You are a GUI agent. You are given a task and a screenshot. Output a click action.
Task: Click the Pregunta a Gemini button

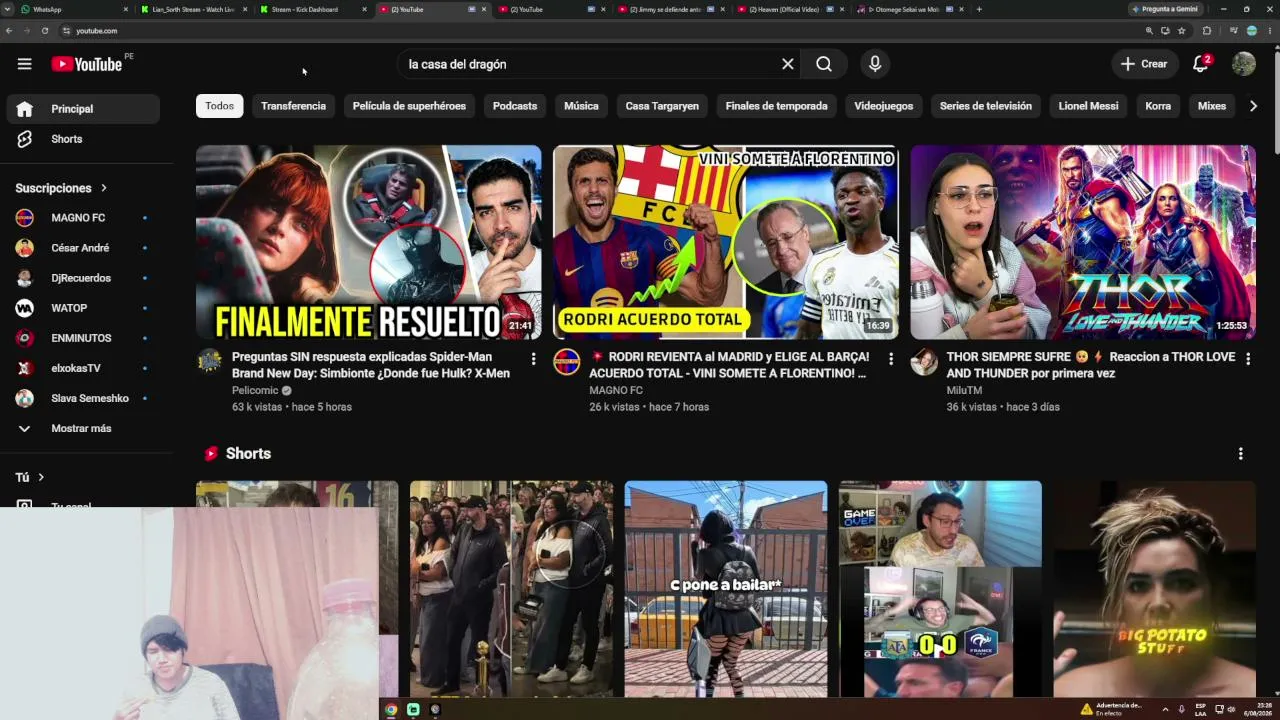[x=1165, y=9]
